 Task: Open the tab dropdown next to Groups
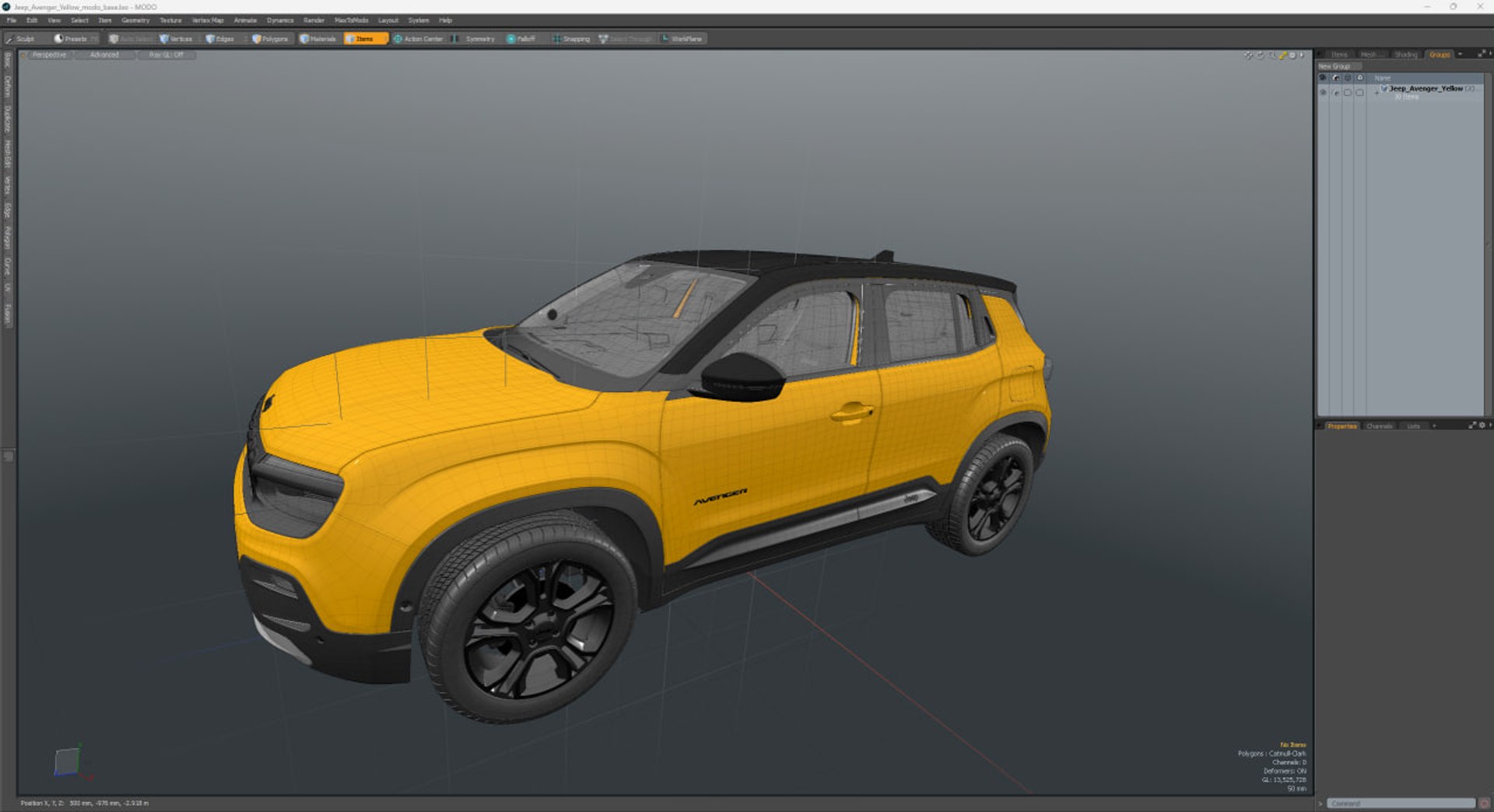point(1460,54)
